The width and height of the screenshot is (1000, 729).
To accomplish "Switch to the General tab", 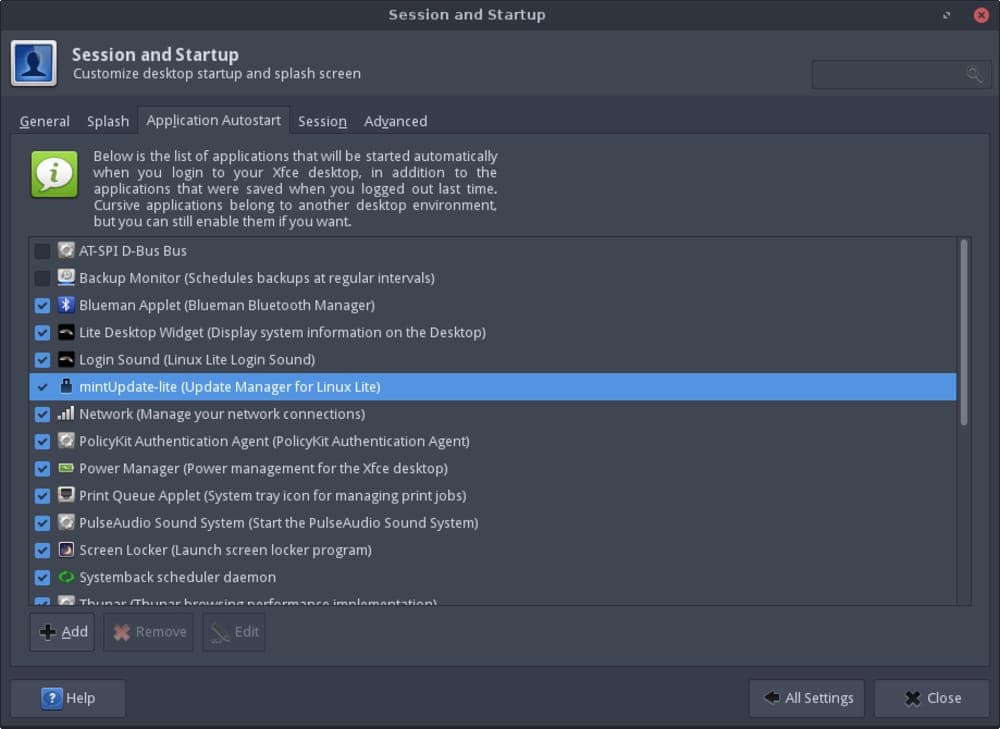I will tap(44, 121).
